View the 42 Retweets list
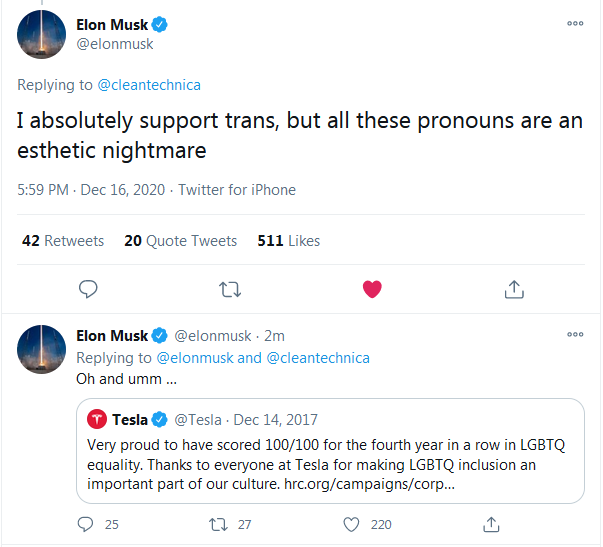Screen dimensions: 603x547 click(62, 241)
